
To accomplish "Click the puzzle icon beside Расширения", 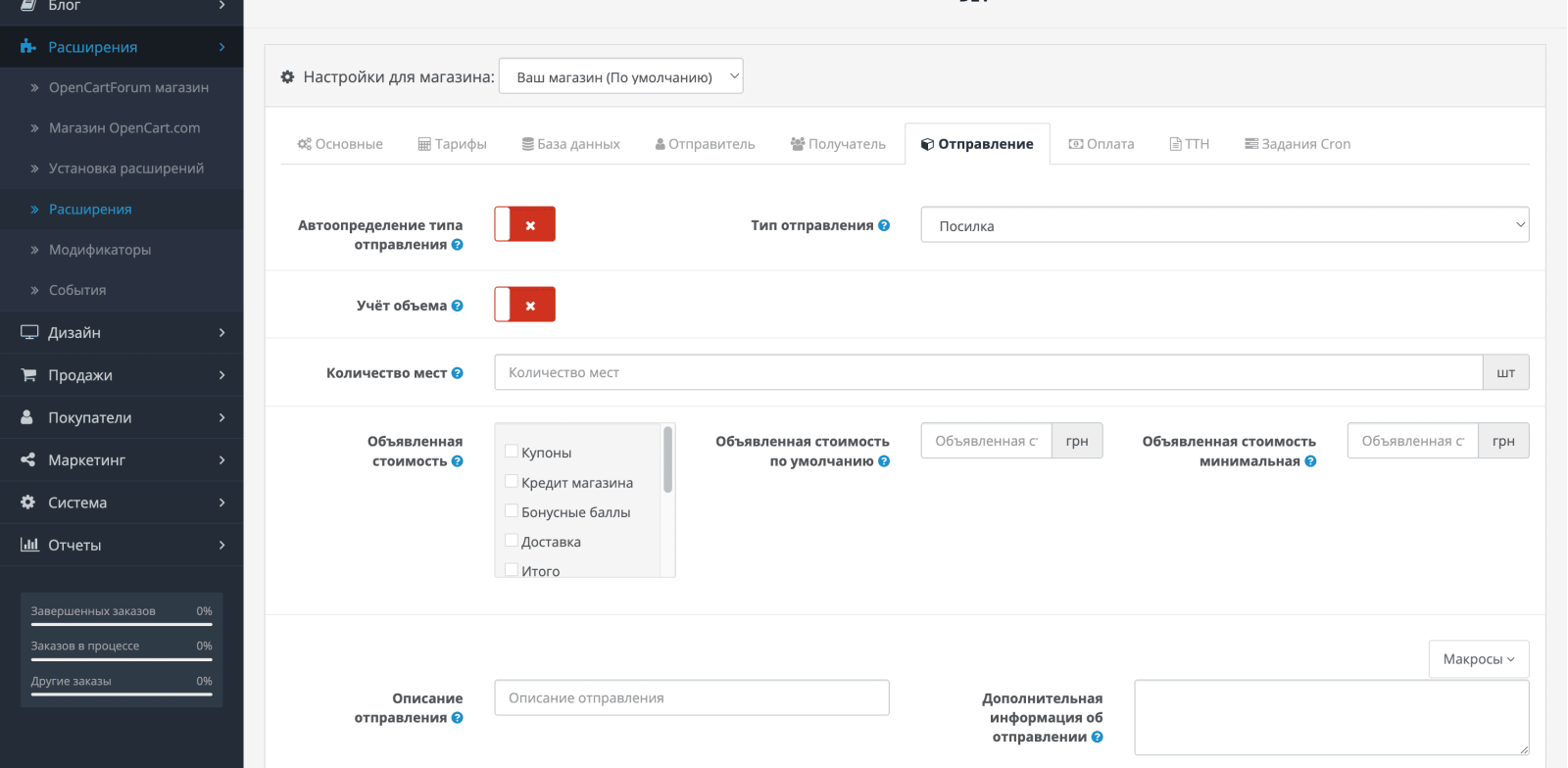I will [28, 47].
